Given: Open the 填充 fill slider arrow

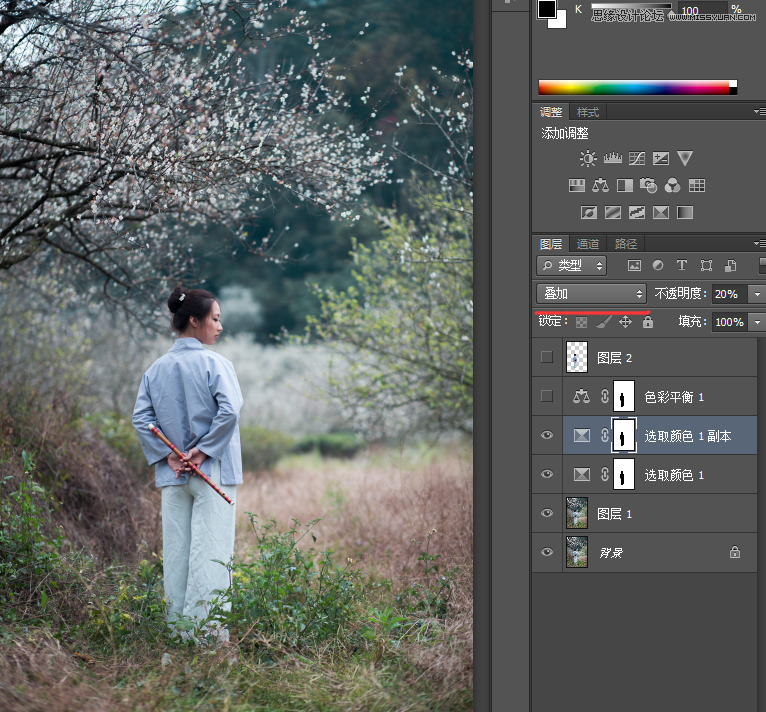Looking at the screenshot, I should point(757,322).
